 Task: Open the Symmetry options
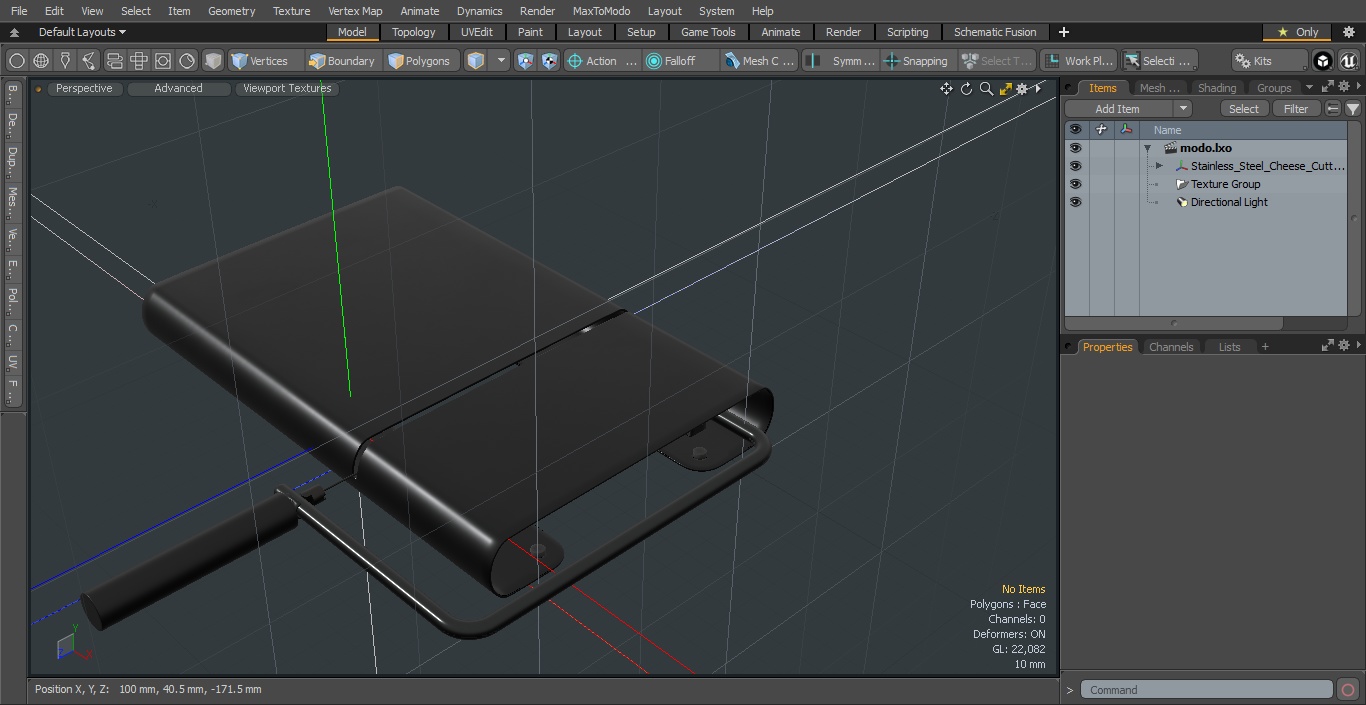(841, 61)
